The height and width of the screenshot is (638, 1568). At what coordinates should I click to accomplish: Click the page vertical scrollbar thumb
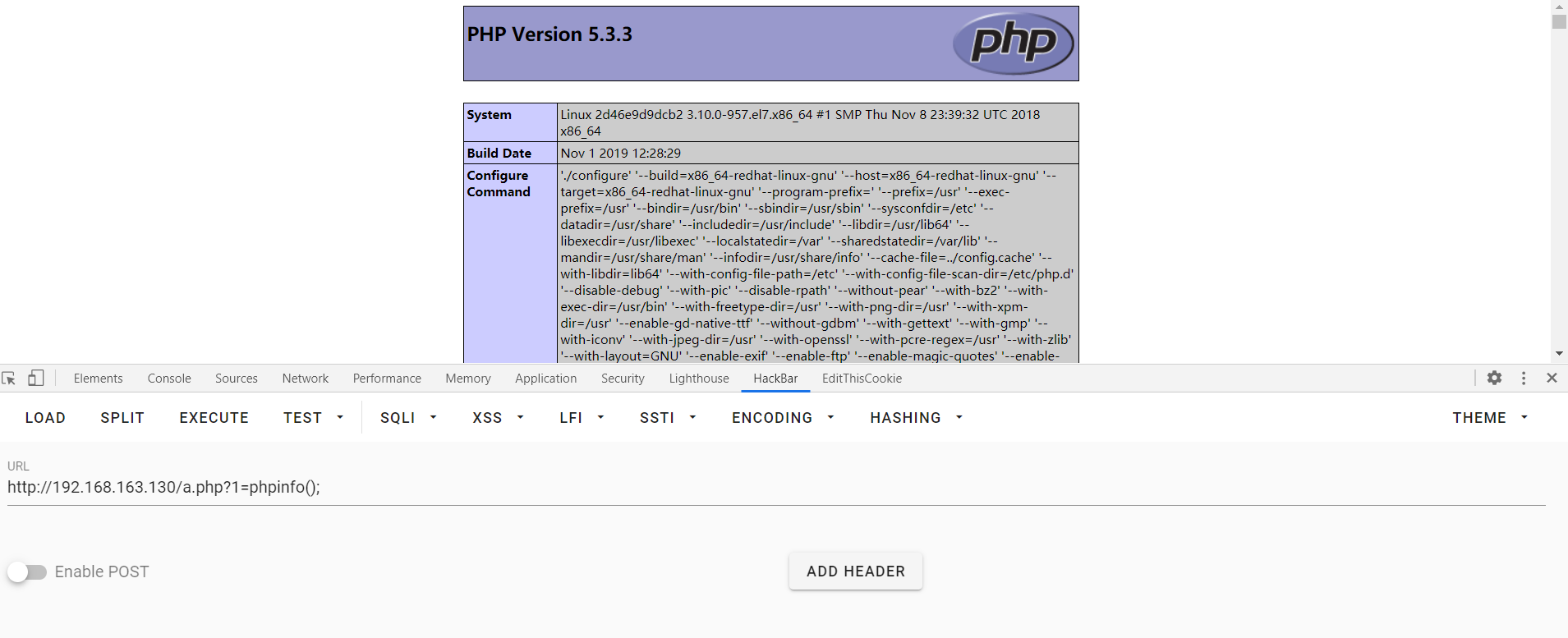[1559, 21]
